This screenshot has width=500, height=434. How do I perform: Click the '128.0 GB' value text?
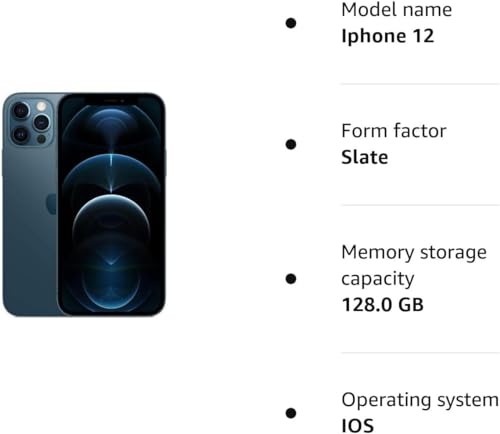point(383,304)
